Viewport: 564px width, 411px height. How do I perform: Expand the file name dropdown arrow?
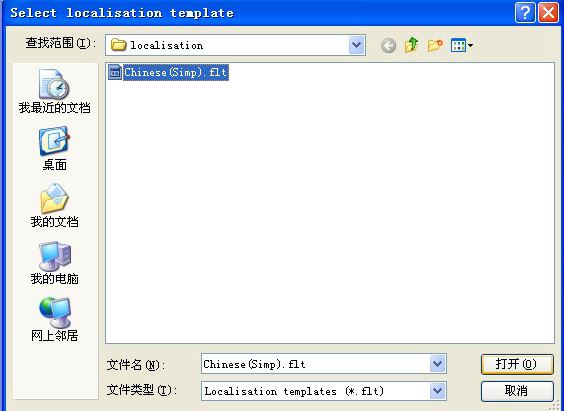[438, 364]
